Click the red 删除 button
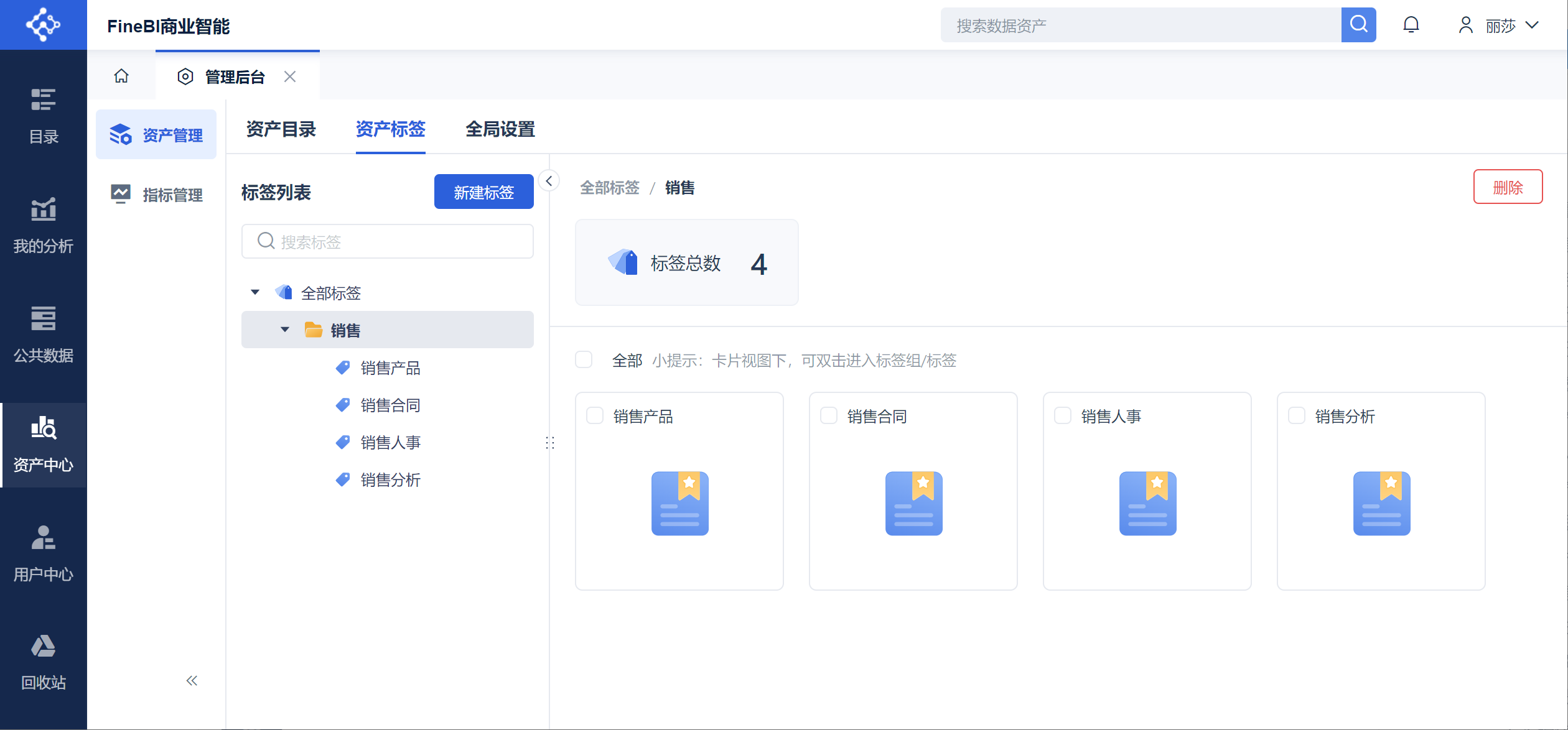 click(1507, 187)
